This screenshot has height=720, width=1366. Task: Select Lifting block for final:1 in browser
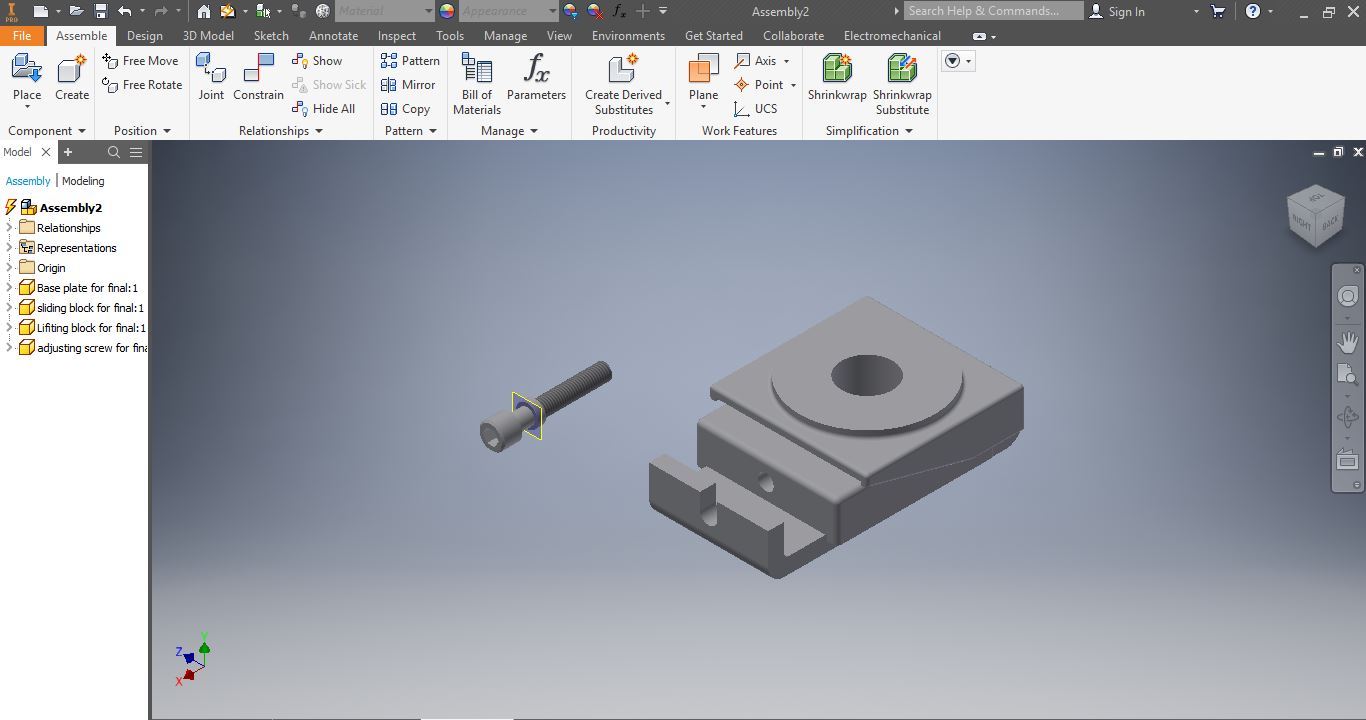coord(83,328)
